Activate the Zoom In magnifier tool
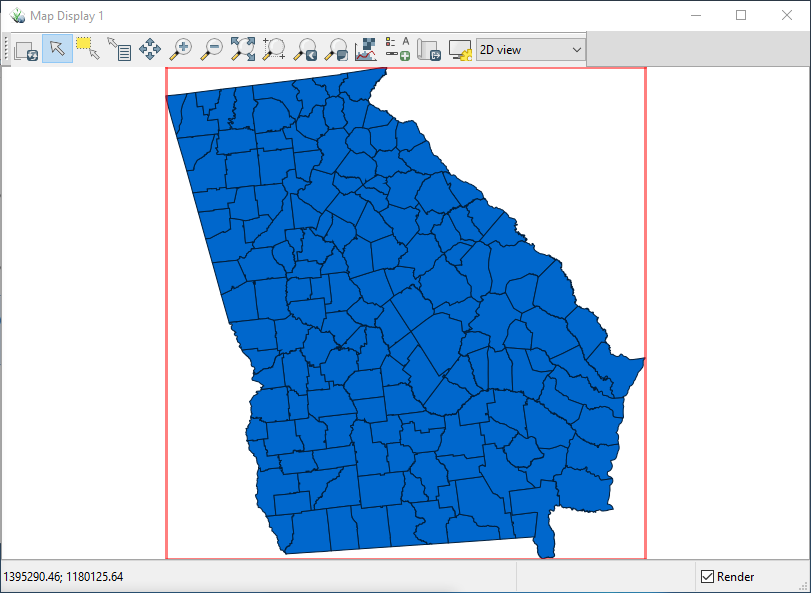This screenshot has height=593, width=811. [181, 49]
